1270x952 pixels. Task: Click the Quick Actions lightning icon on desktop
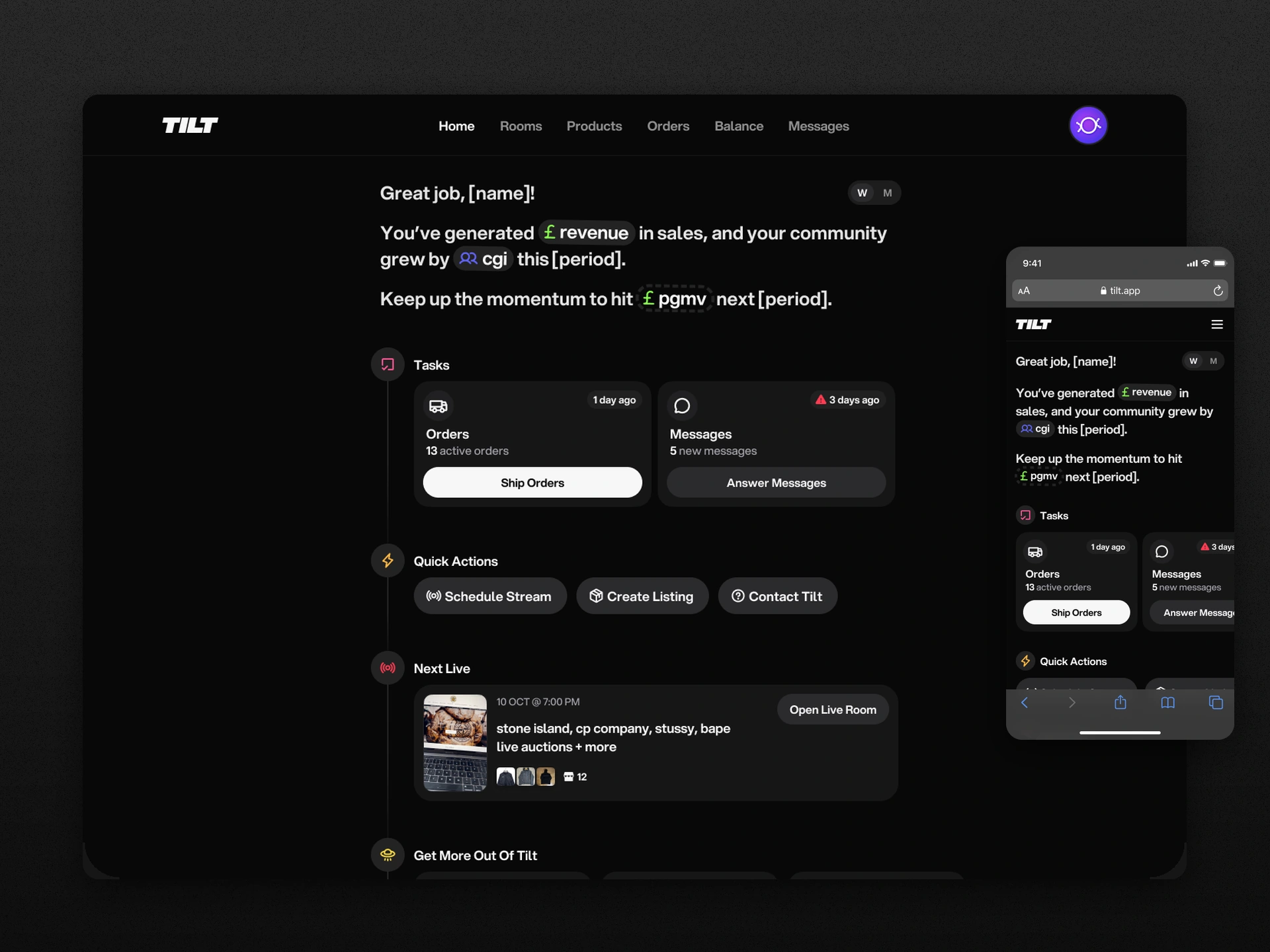pos(388,561)
